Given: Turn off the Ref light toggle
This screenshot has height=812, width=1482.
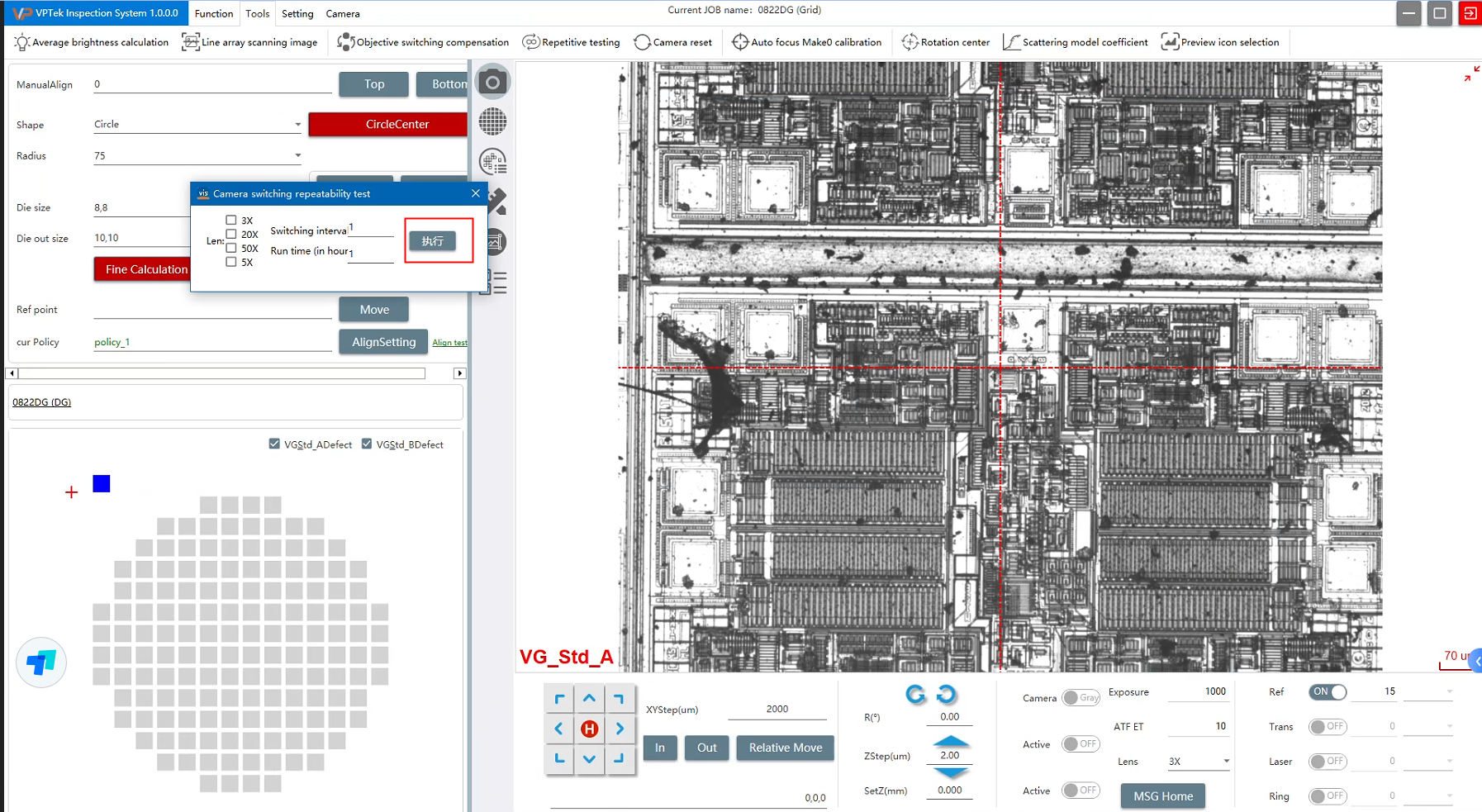Looking at the screenshot, I should [x=1328, y=692].
